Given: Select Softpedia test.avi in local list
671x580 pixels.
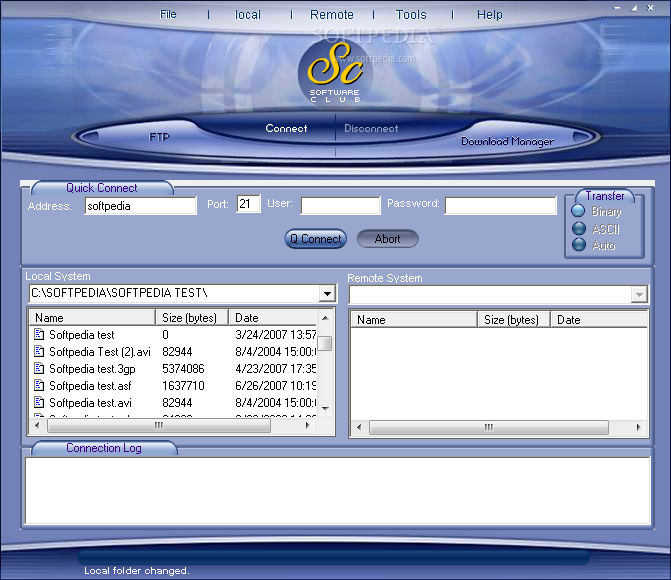Looking at the screenshot, I should [90, 403].
